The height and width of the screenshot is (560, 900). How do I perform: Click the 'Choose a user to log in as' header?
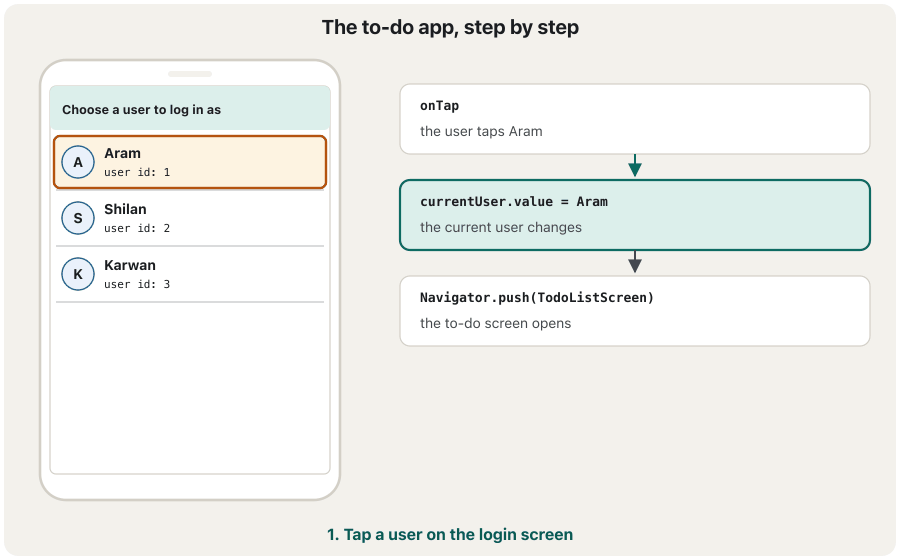(x=190, y=108)
